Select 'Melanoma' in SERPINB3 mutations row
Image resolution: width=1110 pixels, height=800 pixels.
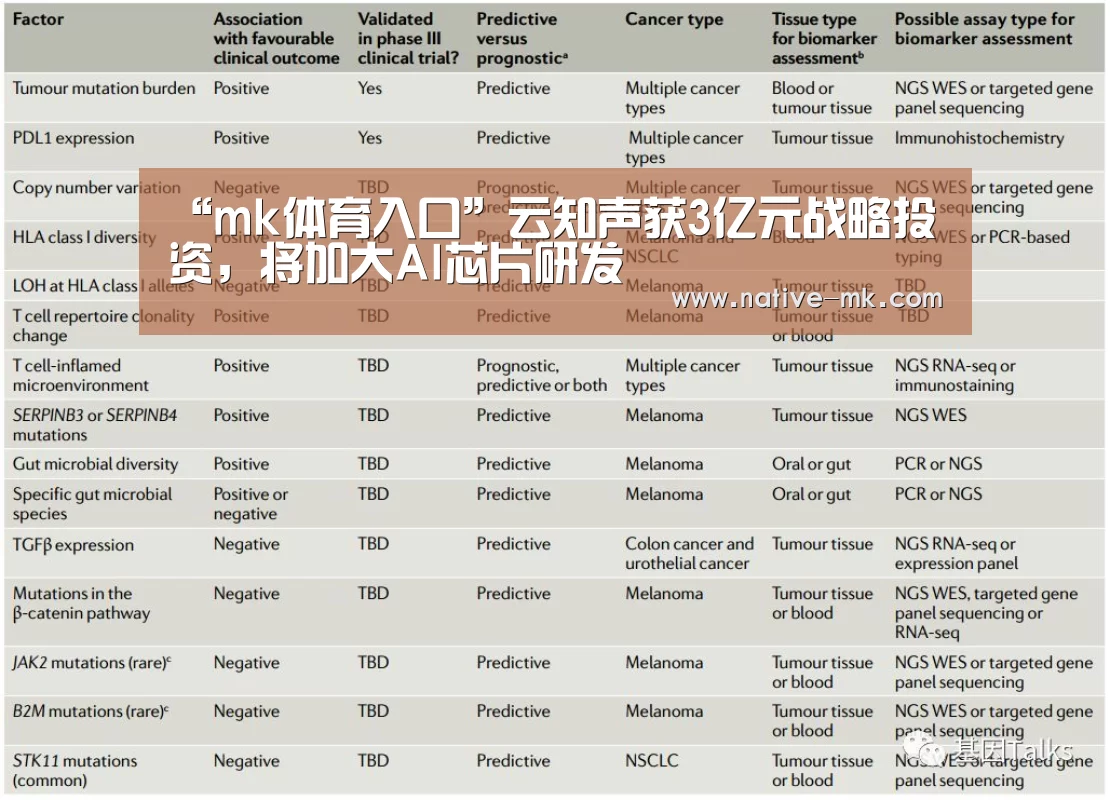664,416
